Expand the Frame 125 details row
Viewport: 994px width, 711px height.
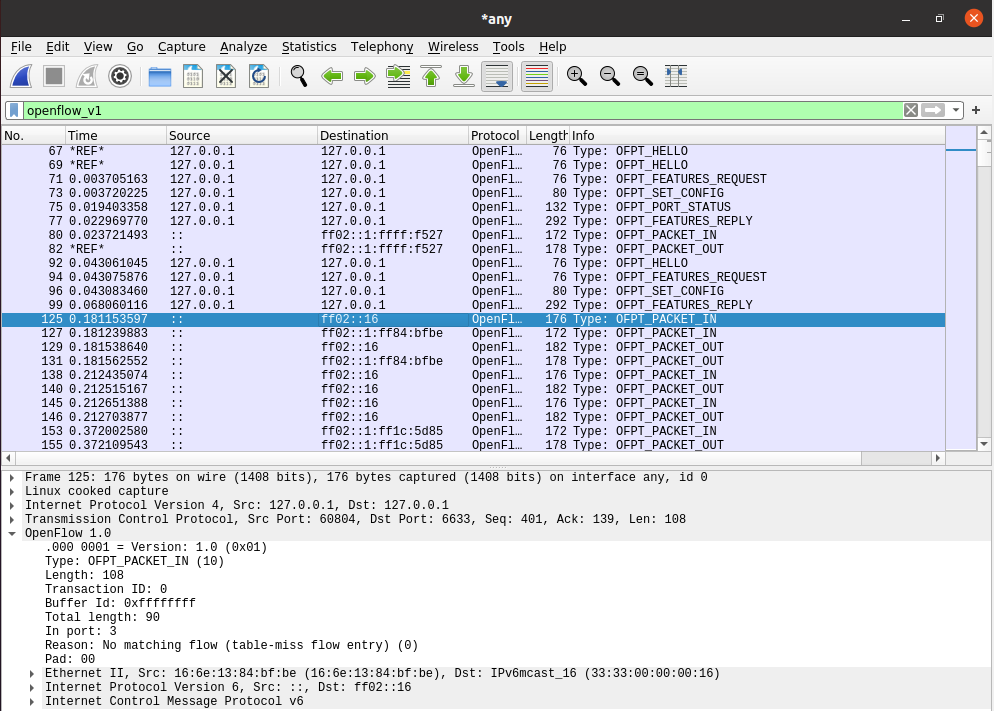(12, 478)
